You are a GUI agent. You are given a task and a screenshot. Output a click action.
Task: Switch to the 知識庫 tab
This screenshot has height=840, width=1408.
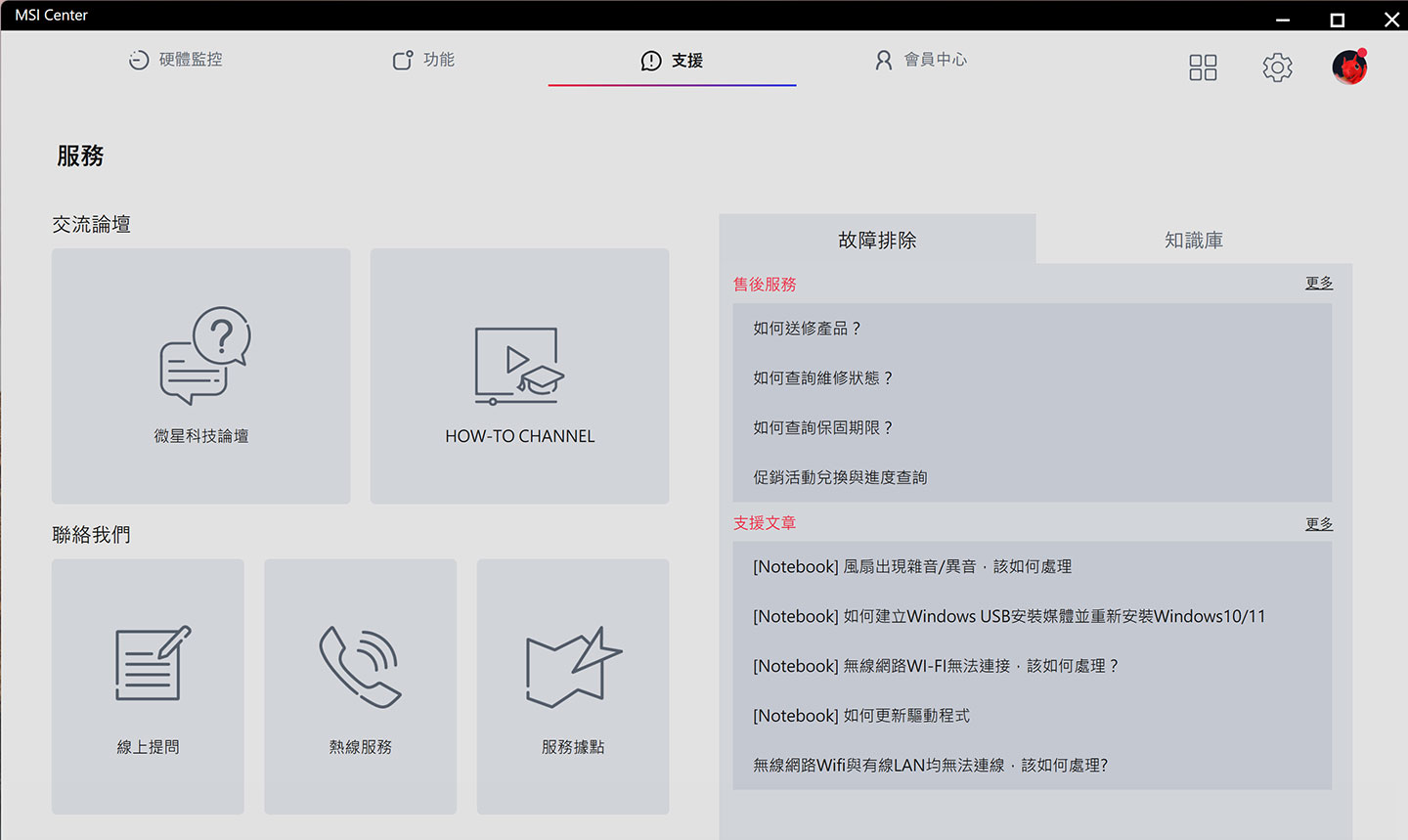click(1194, 240)
